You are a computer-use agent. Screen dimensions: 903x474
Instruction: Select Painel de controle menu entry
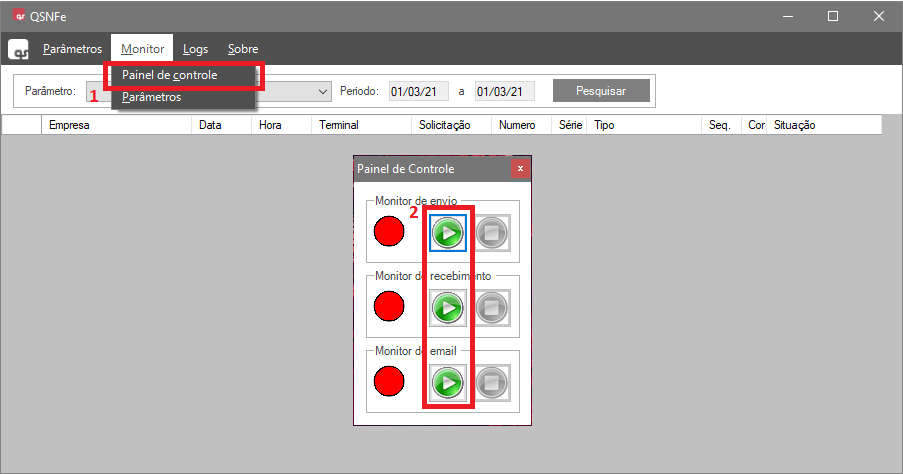point(169,75)
